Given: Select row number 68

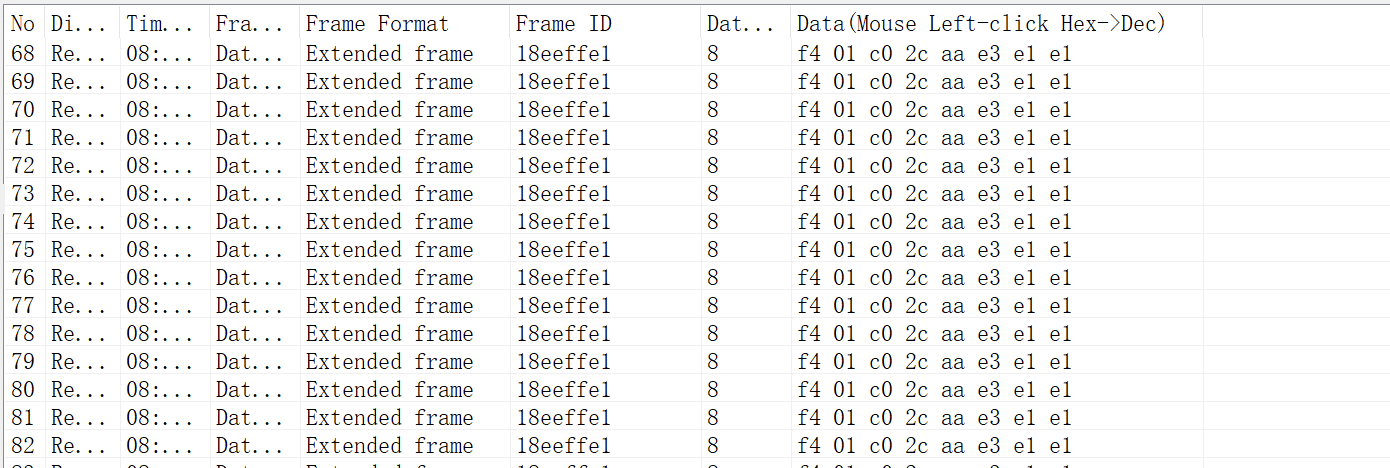Looking at the screenshot, I should tap(22, 54).
